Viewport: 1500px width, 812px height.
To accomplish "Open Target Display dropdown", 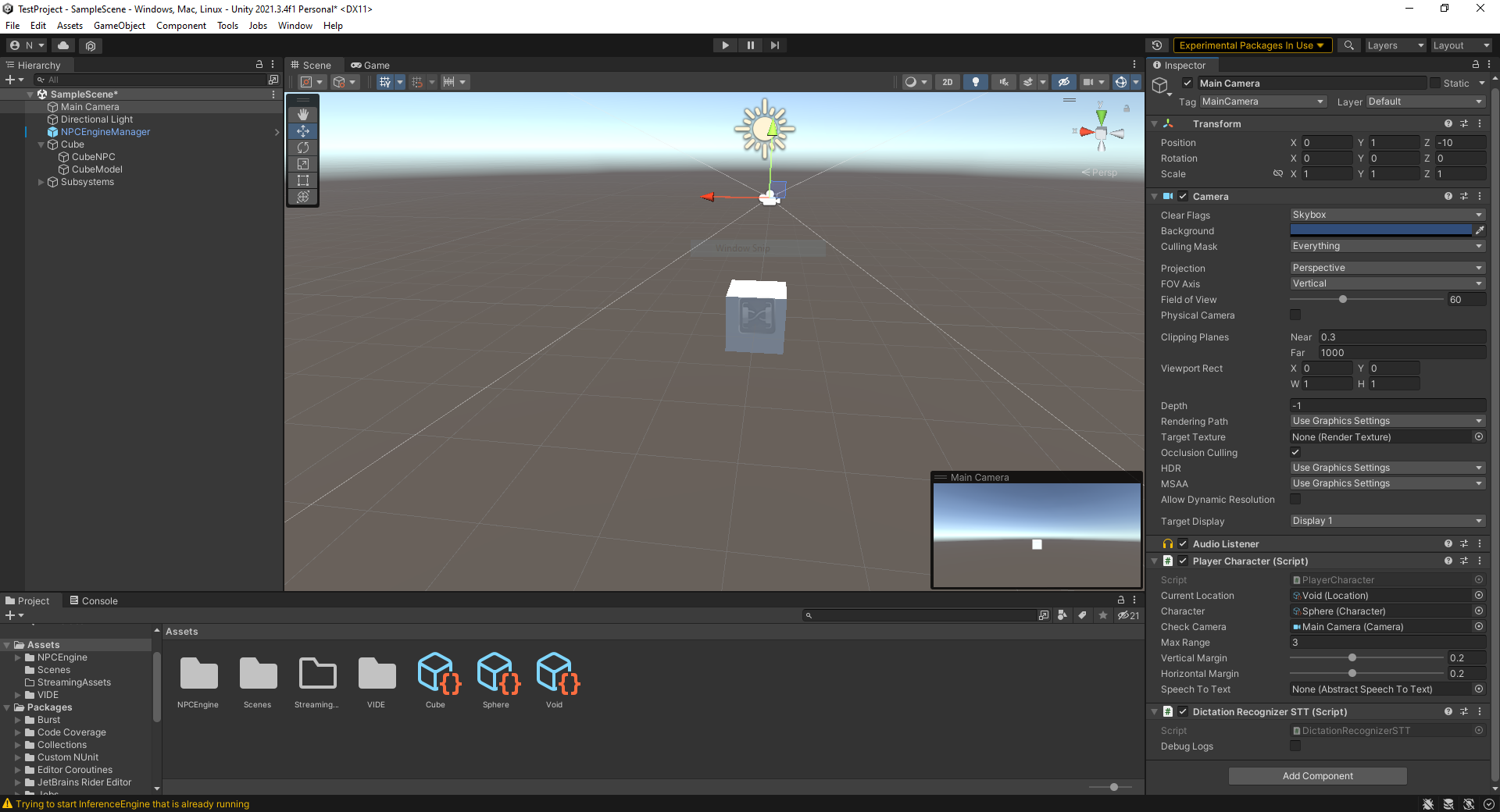I will (1387, 521).
